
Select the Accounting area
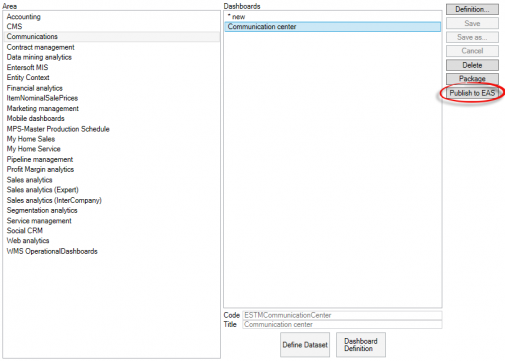pos(112,17)
